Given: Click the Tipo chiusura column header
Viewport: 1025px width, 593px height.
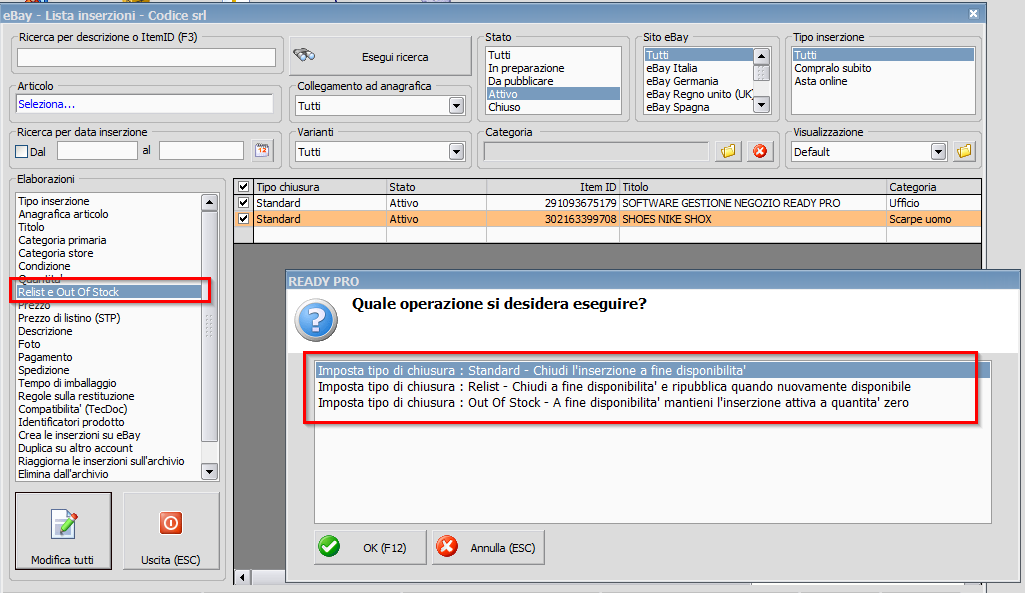Looking at the screenshot, I should pyautogui.click(x=320, y=187).
